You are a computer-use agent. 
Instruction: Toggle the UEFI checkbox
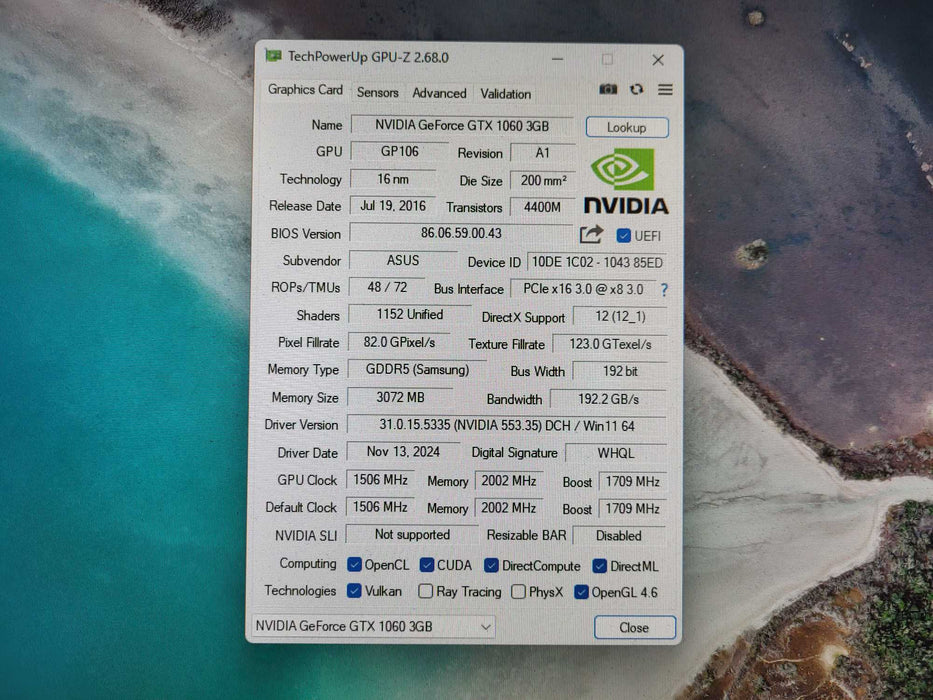[x=622, y=235]
